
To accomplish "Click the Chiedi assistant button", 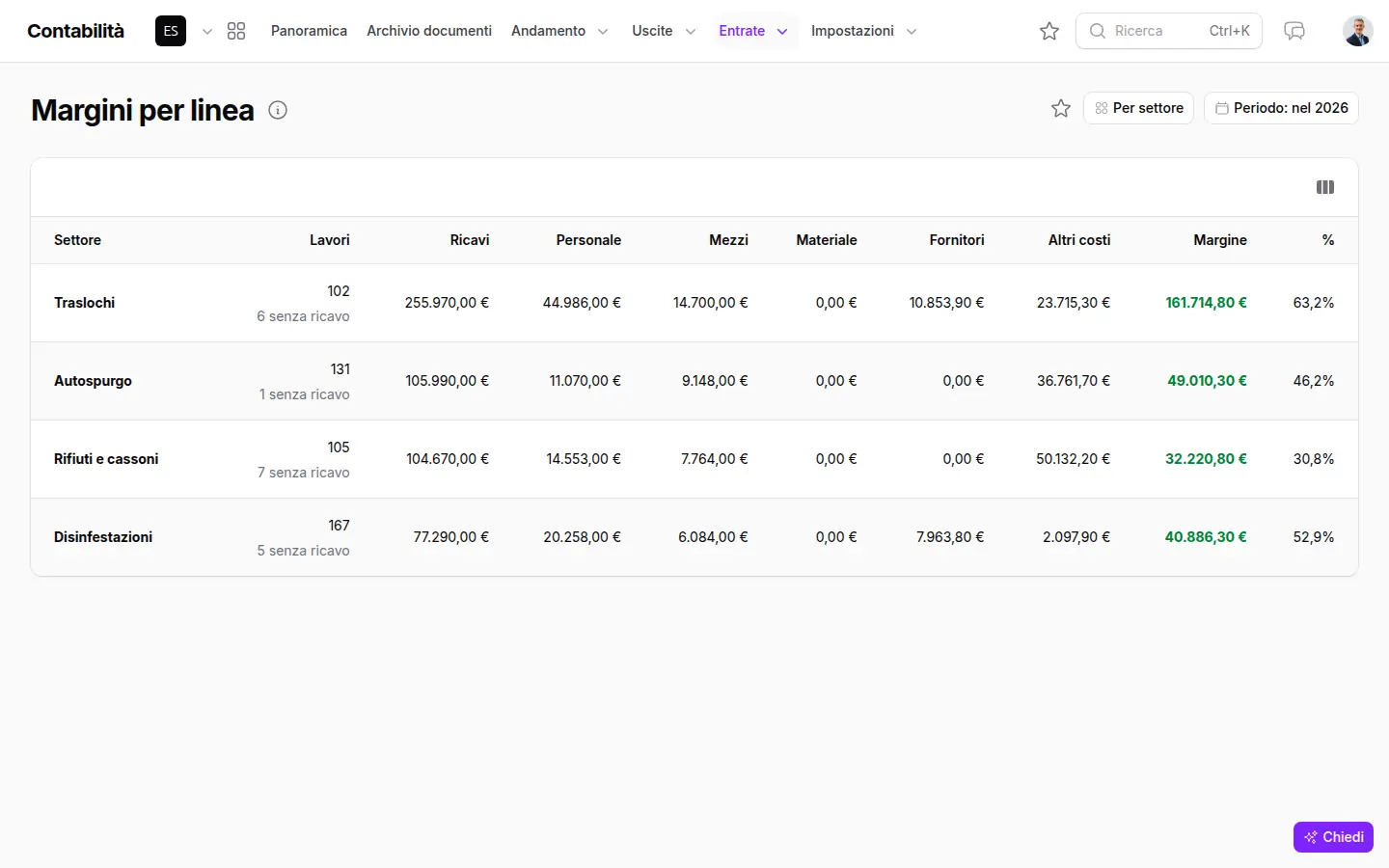I will (x=1333, y=837).
